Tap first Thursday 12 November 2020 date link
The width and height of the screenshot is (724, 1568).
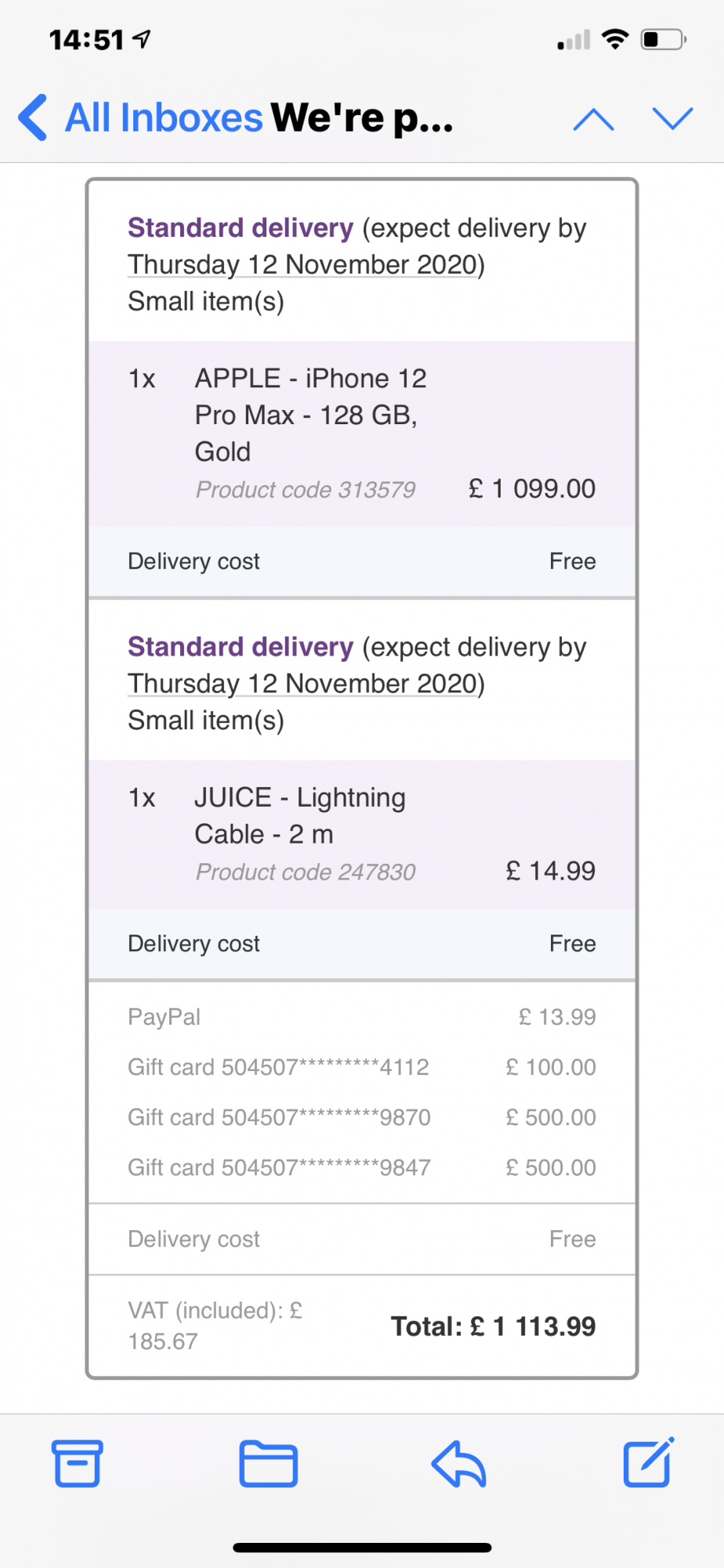306,265
